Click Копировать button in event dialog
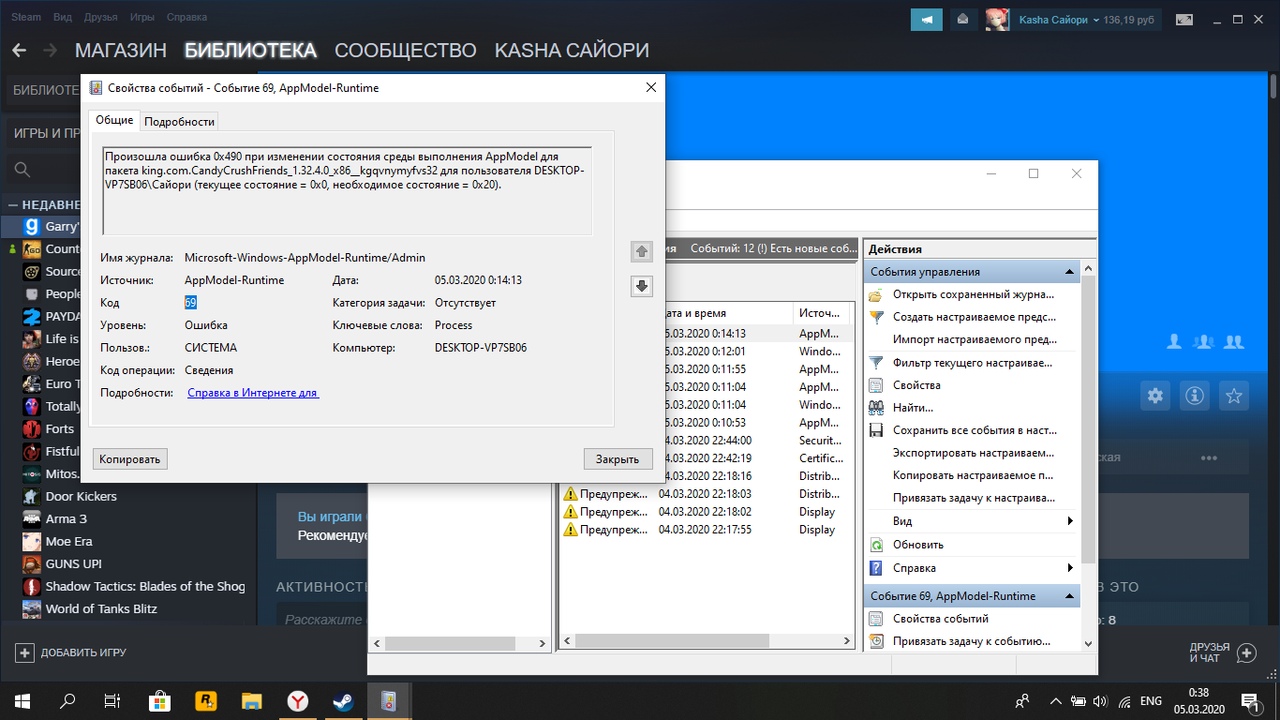This screenshot has width=1280, height=720. 130,459
